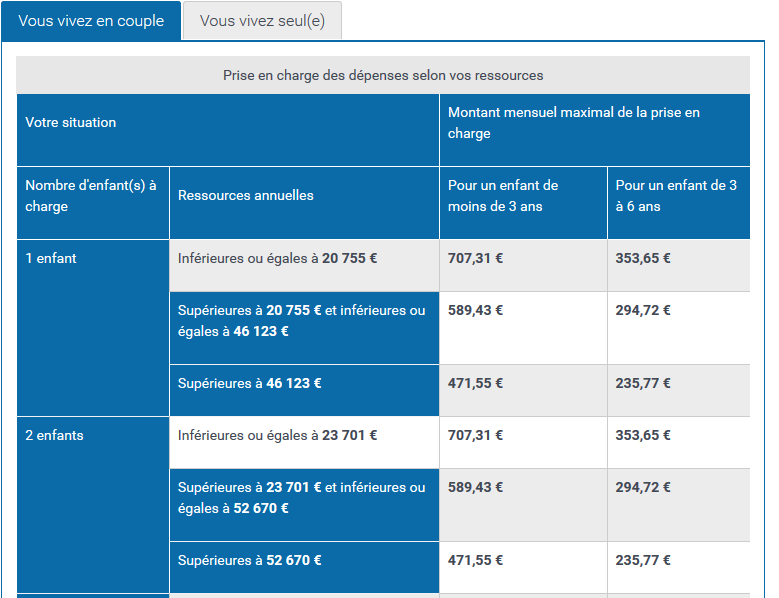Click the 'Prise en charge des dépenses' table caption
The width and height of the screenshot is (779, 598).
coord(383,75)
